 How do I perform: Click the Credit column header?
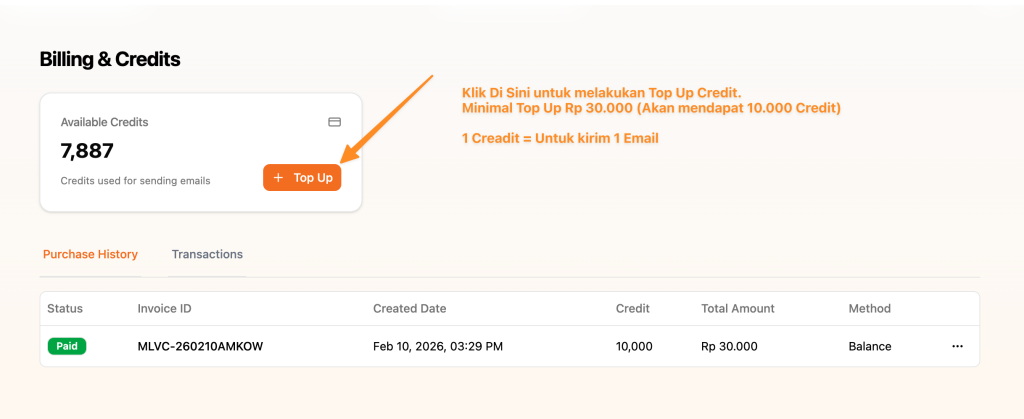click(x=632, y=308)
